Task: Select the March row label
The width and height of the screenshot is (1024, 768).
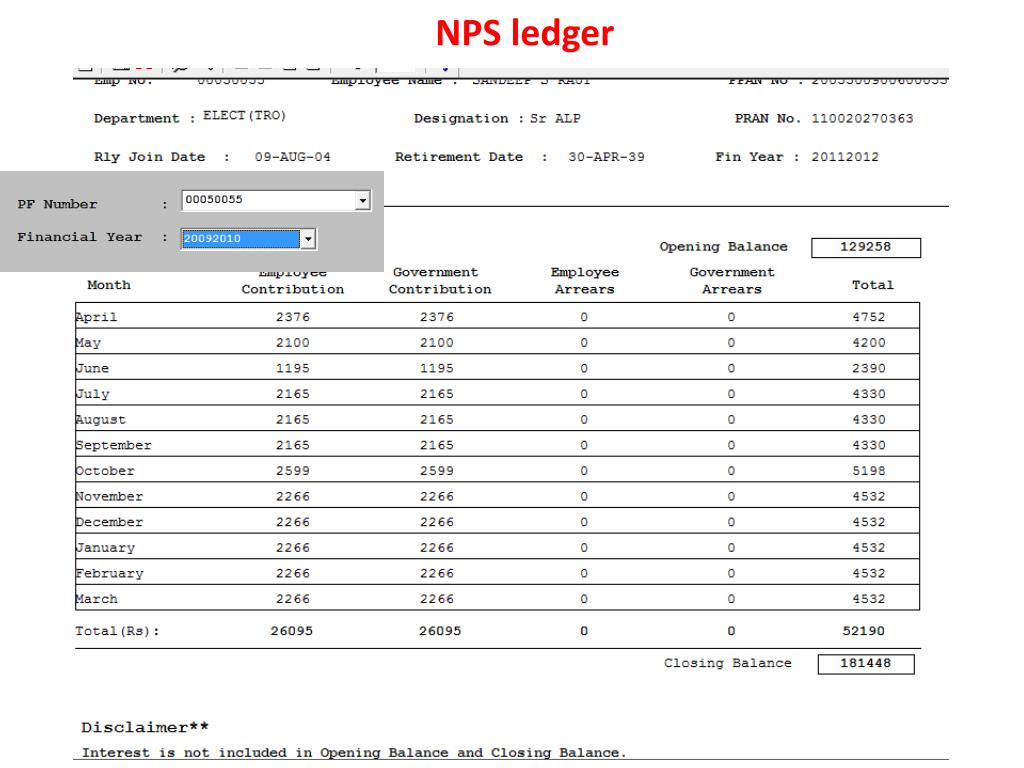Action: pyautogui.click(x=97, y=599)
